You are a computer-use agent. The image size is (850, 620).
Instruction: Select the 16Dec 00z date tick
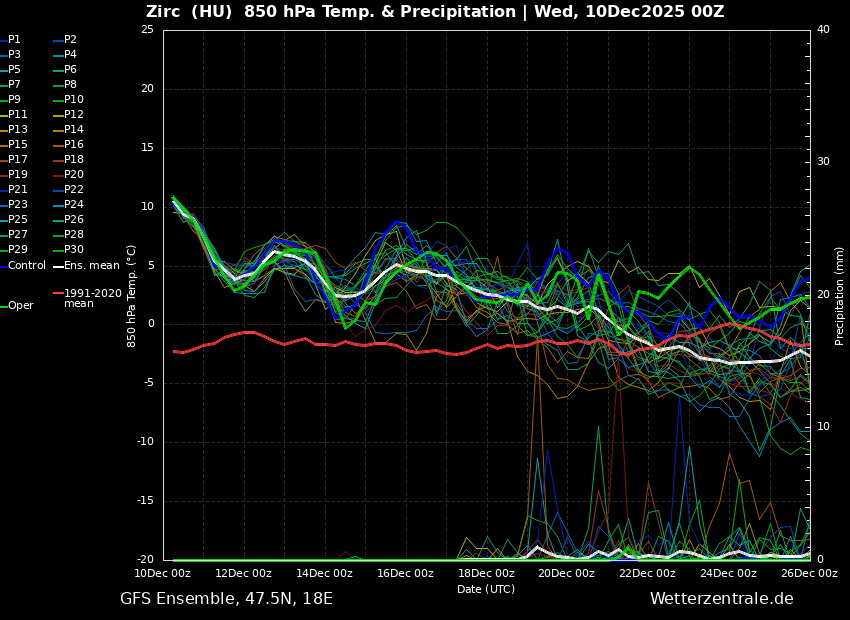[405, 574]
